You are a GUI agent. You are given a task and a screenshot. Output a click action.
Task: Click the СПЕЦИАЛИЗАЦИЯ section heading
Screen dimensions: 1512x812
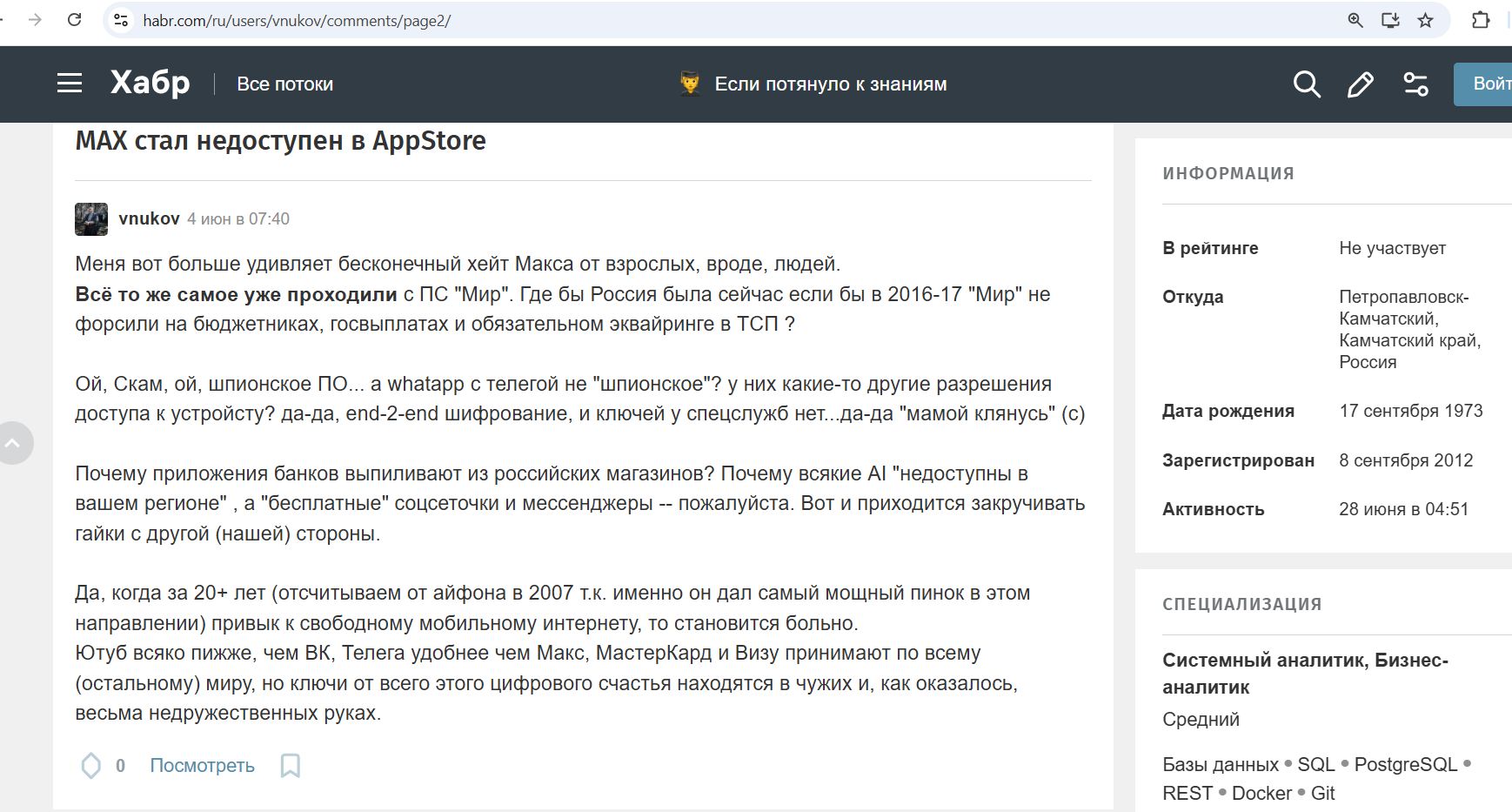click(x=1242, y=604)
